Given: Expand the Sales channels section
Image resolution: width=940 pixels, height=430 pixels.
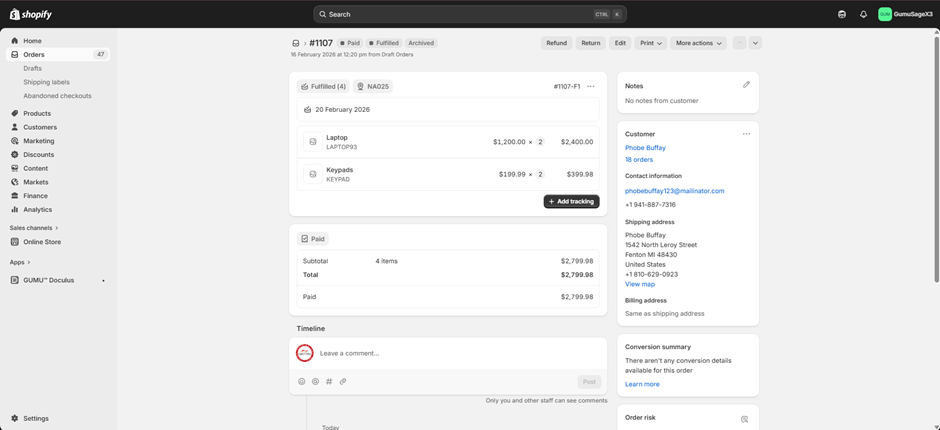Looking at the screenshot, I should coord(33,228).
